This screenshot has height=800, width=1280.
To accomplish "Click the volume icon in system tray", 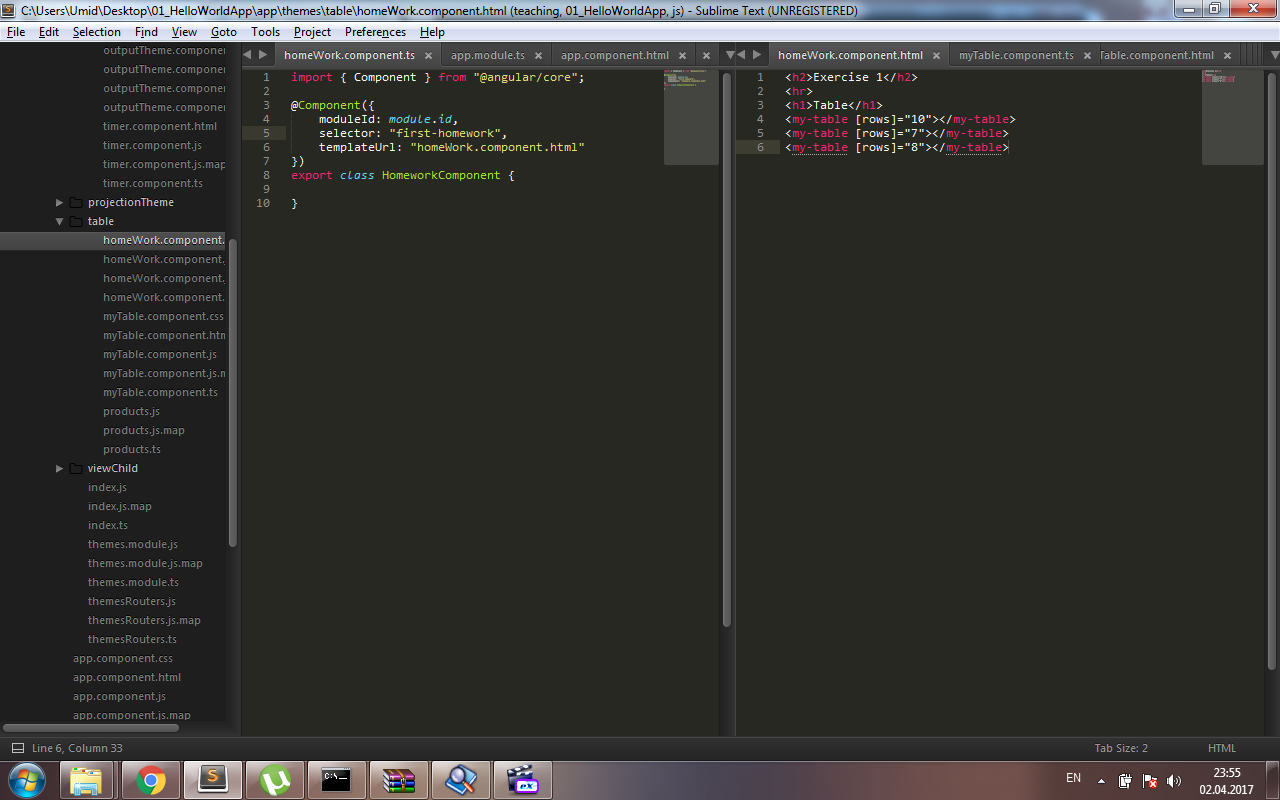I will pos(1174,780).
